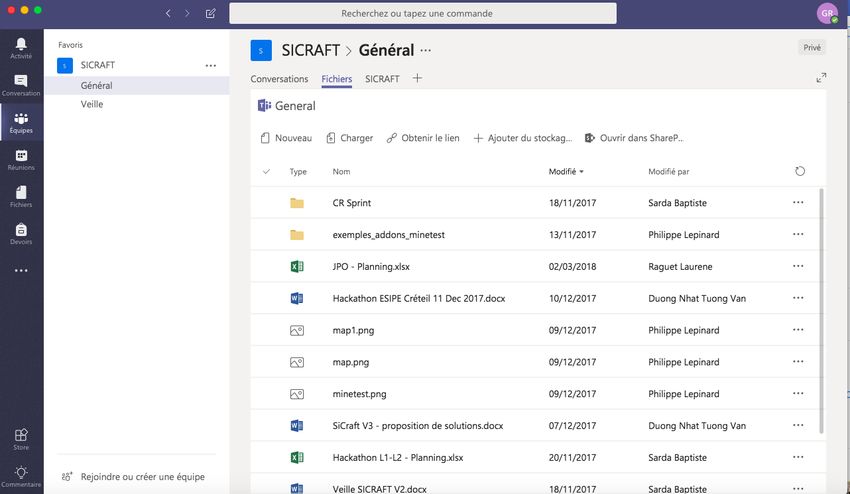Open more options for map1.png
The width and height of the screenshot is (850, 494).
(x=798, y=330)
